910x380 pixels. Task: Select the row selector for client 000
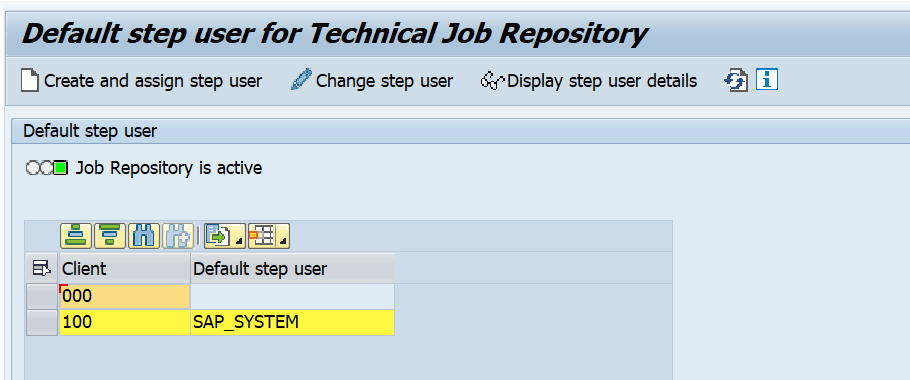pos(42,296)
